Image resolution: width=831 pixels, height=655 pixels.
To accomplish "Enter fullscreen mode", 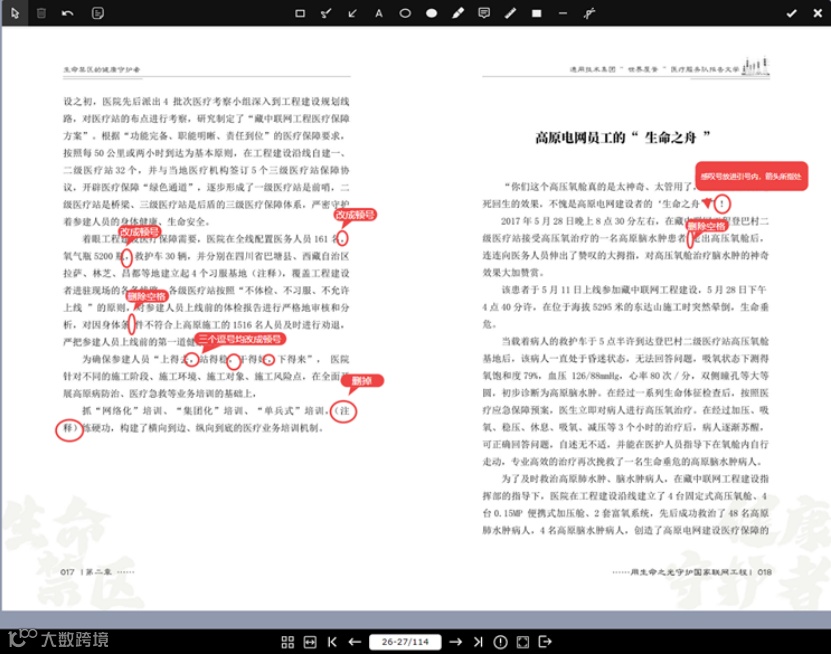I will pyautogui.click(x=523, y=642).
